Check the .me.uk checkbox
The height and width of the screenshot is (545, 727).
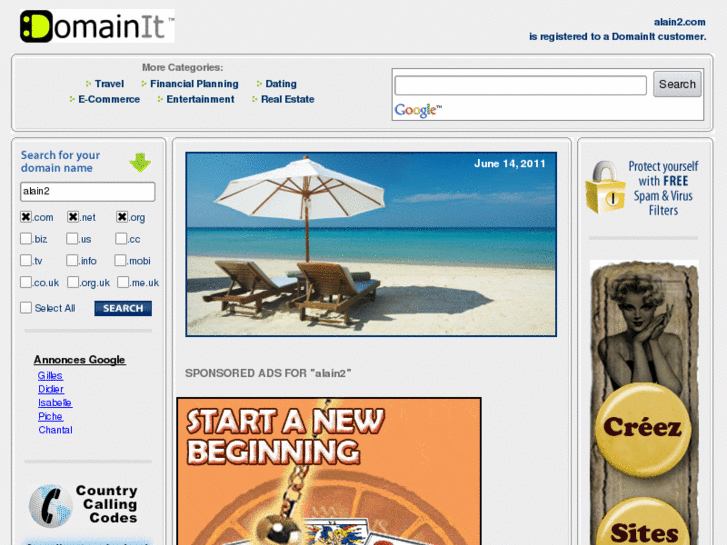tap(123, 282)
